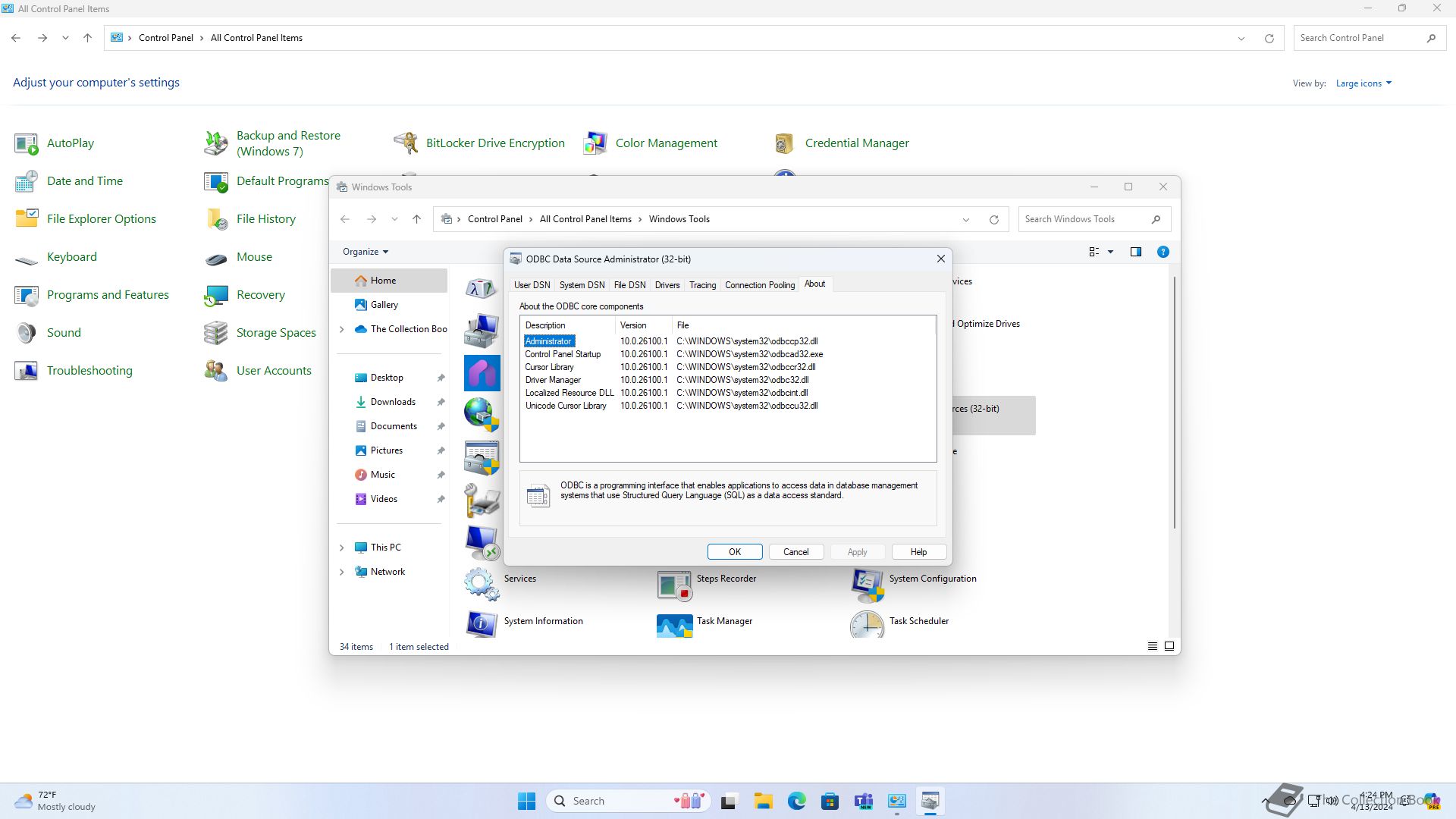Open Task Scheduler icon in Windows Tools
Viewport: 1456px width, 819px height.
[x=867, y=623]
